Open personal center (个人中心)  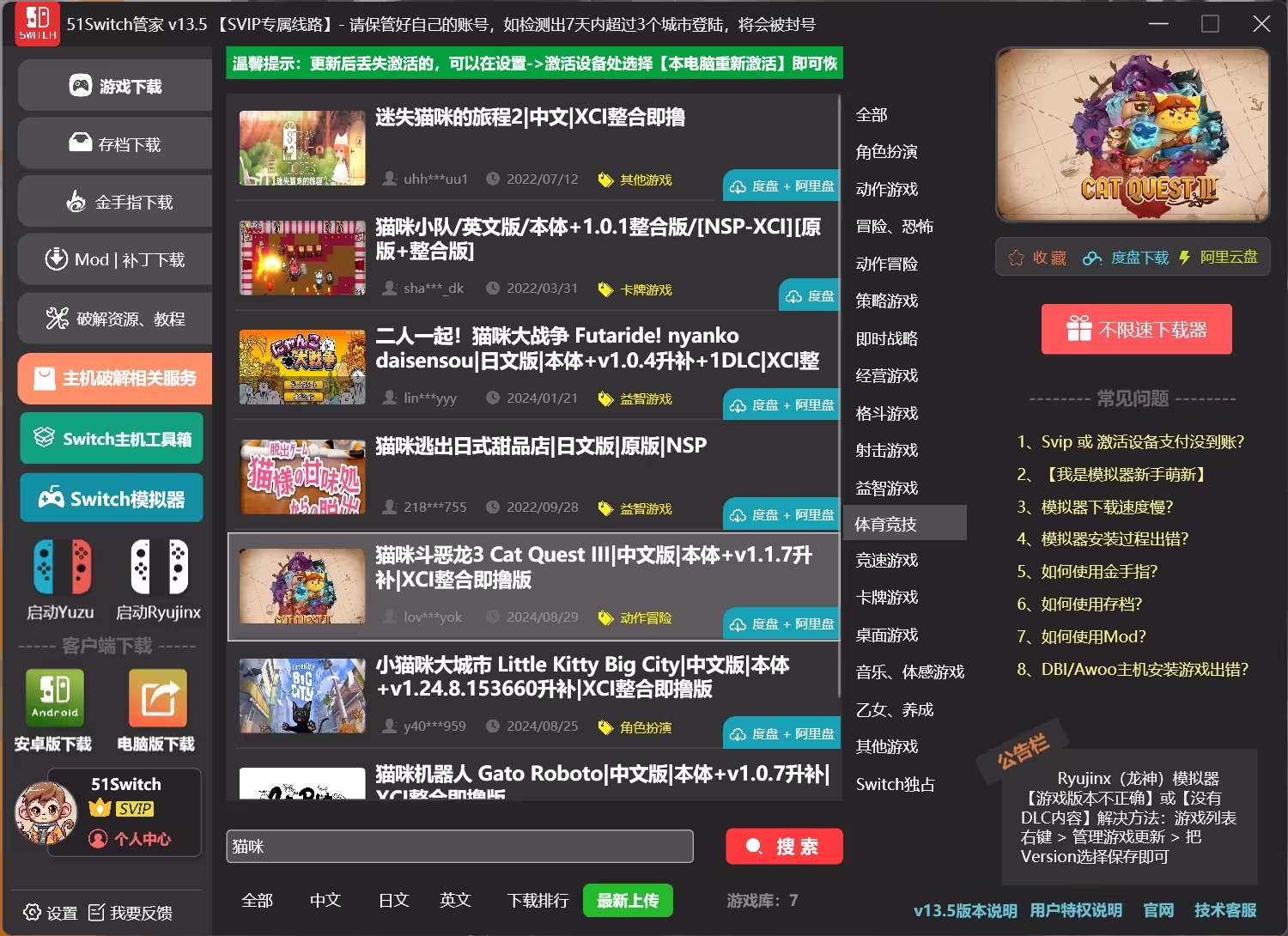(x=131, y=839)
